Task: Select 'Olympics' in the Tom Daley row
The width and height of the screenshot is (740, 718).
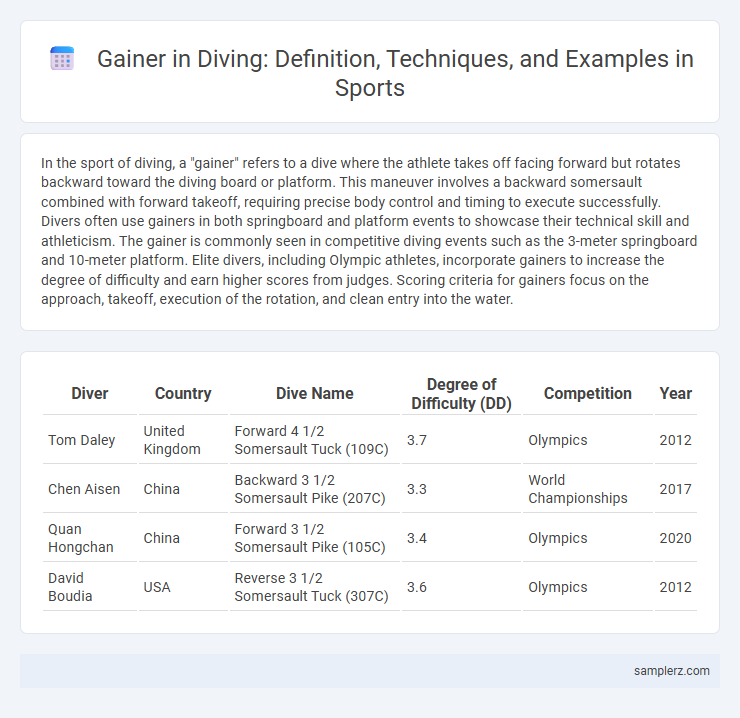Action: tap(588, 440)
